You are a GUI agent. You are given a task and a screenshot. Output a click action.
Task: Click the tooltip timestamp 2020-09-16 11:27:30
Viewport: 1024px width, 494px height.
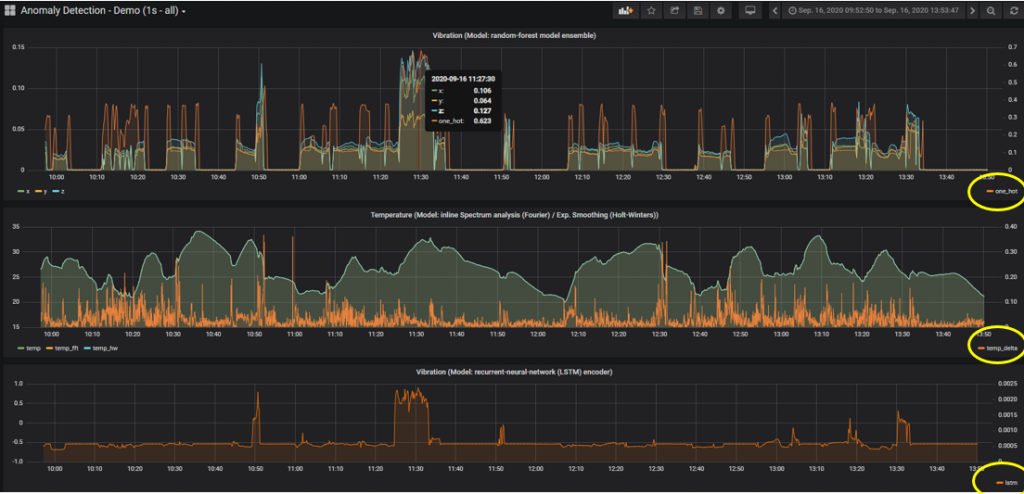[464, 80]
